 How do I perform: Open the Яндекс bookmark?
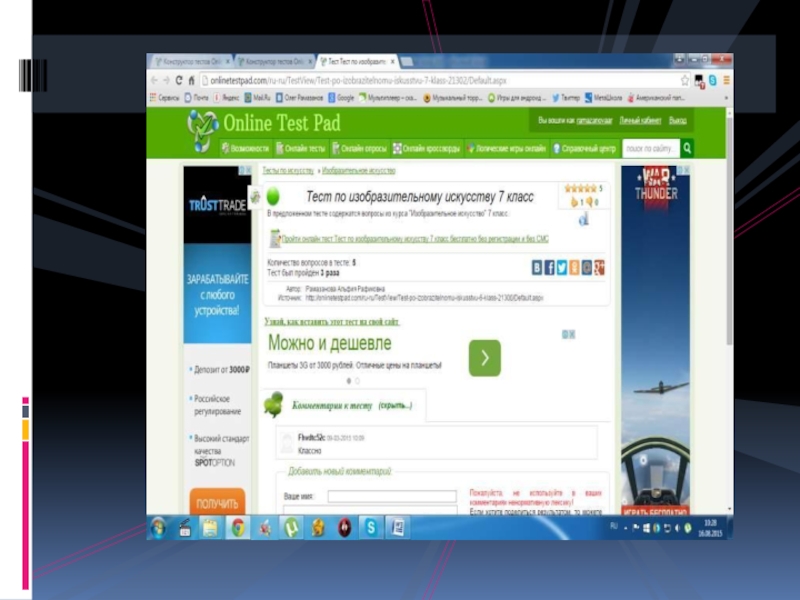point(227,97)
